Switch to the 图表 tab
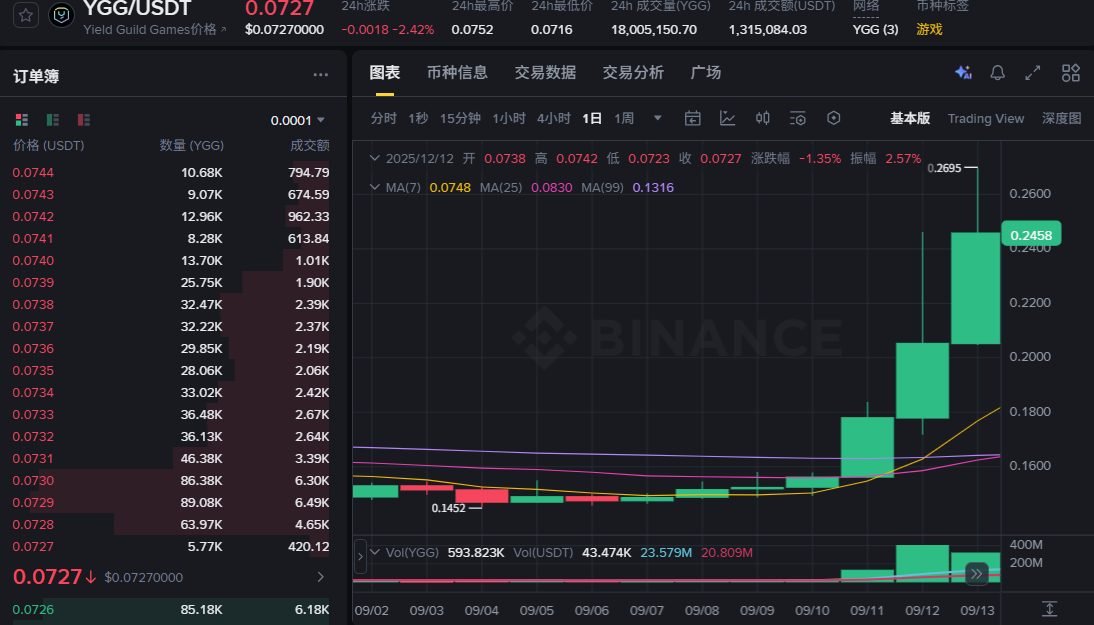The height and width of the screenshot is (625, 1094). click(384, 73)
